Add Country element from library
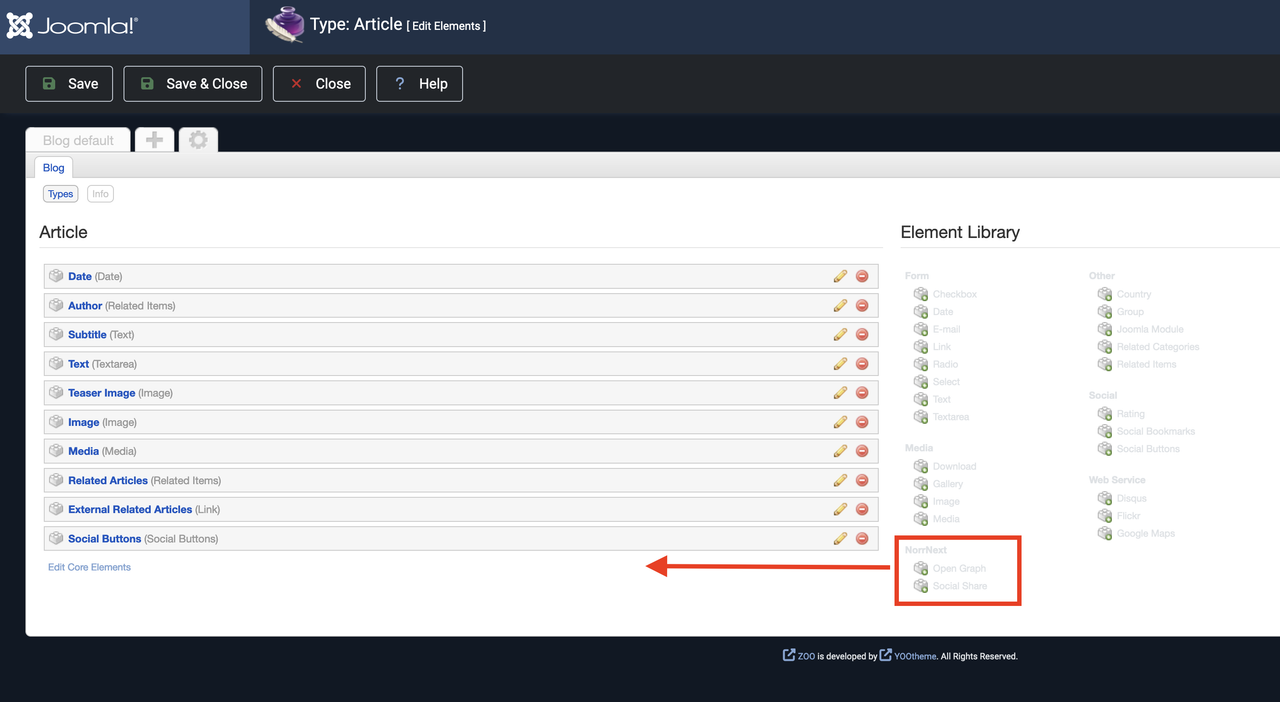 1125,294
